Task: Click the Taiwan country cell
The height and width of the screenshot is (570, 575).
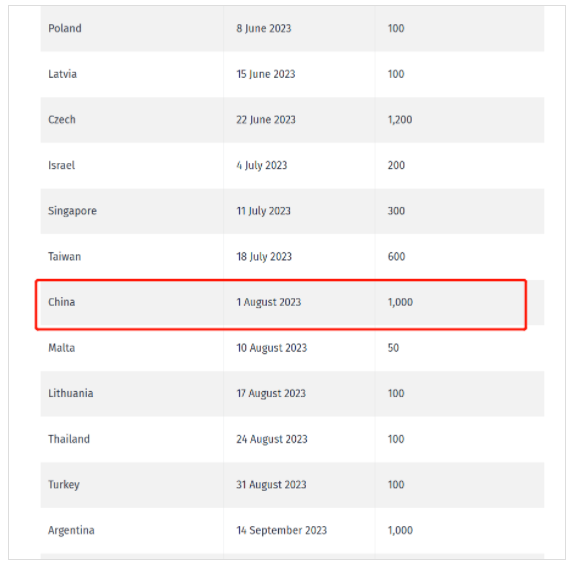Action: click(x=65, y=256)
